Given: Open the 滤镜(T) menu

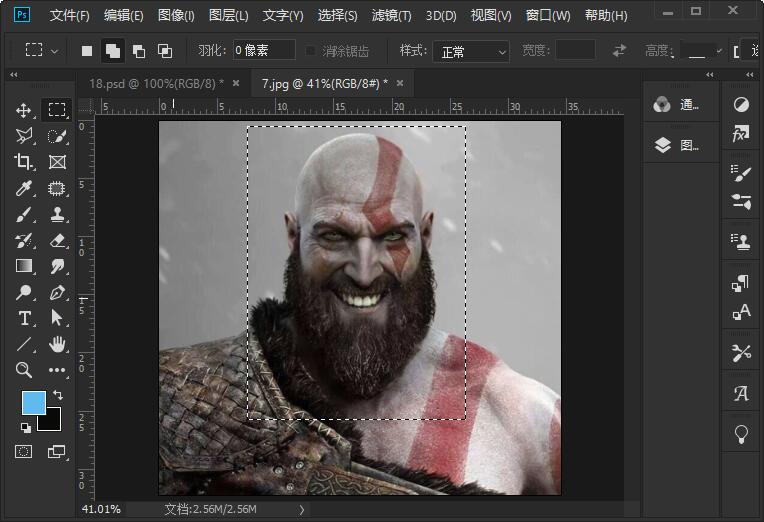Looking at the screenshot, I should click(391, 16).
